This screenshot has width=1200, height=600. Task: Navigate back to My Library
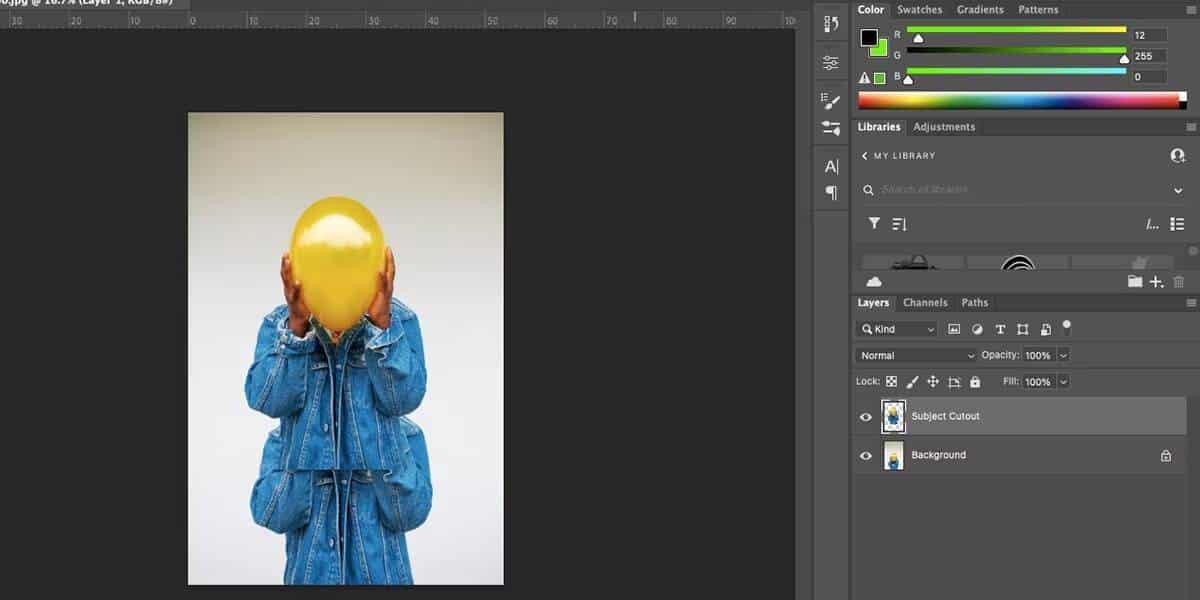[866, 156]
